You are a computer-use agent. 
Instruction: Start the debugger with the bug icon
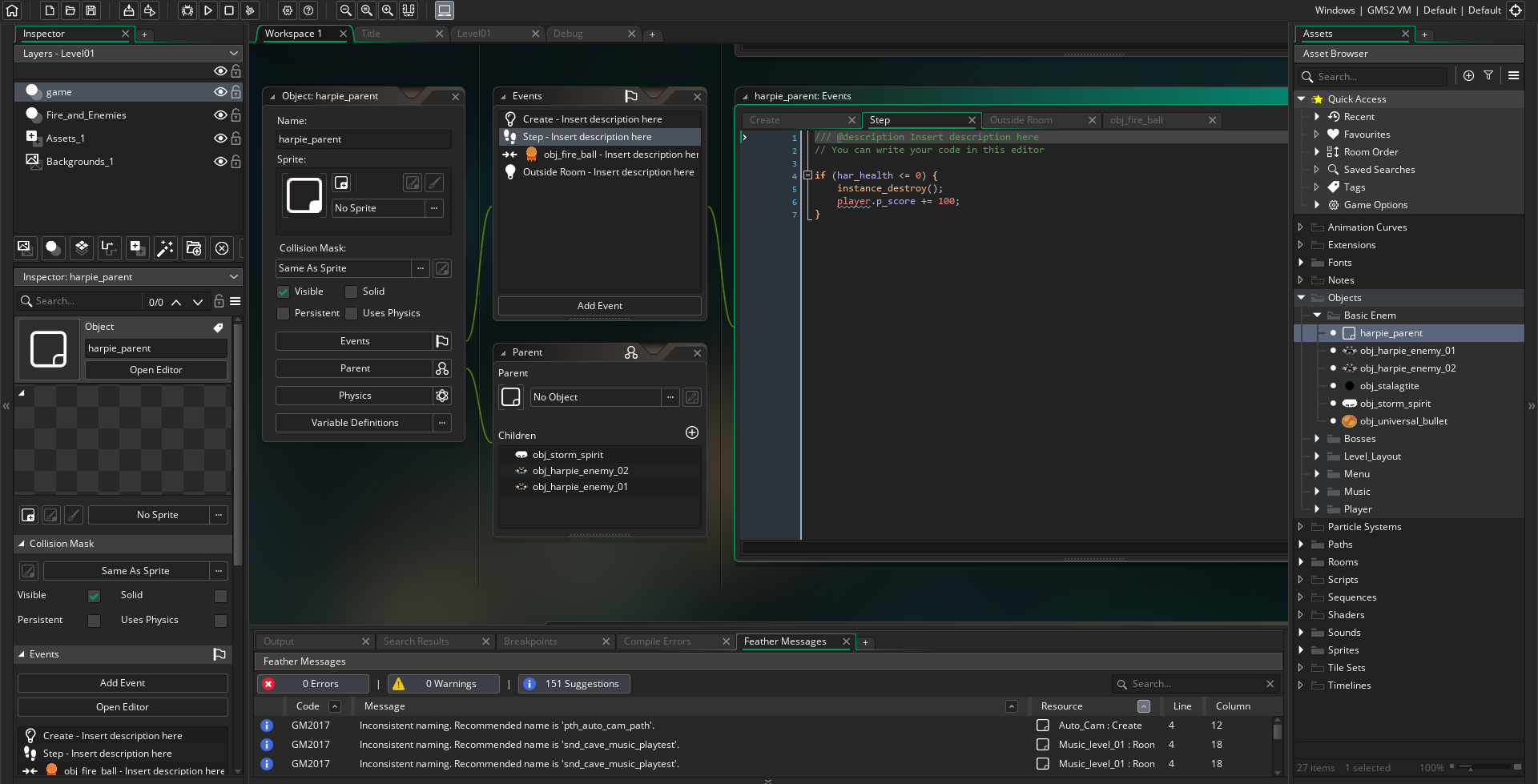(187, 10)
